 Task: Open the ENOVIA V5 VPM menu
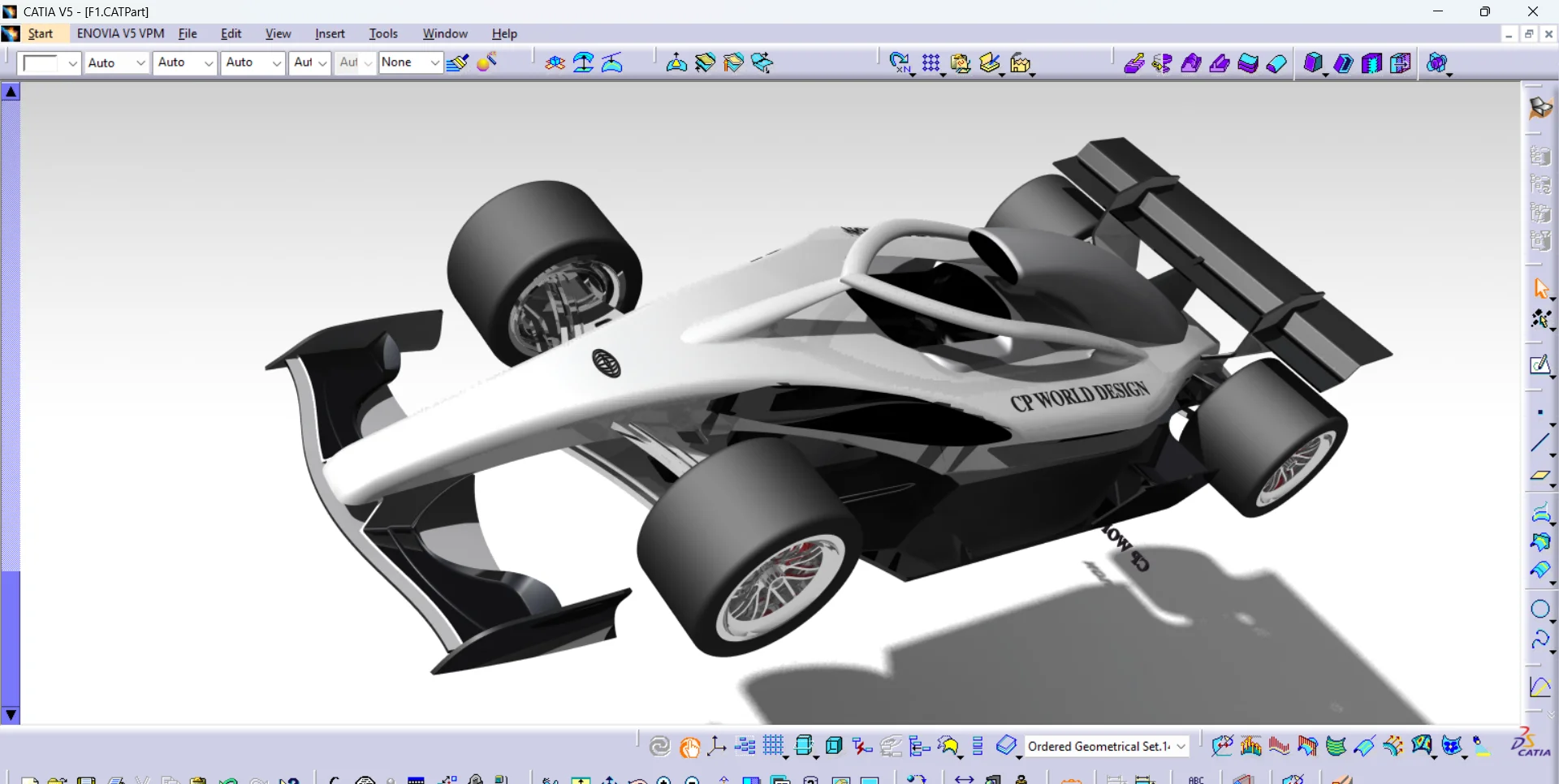pyautogui.click(x=120, y=33)
